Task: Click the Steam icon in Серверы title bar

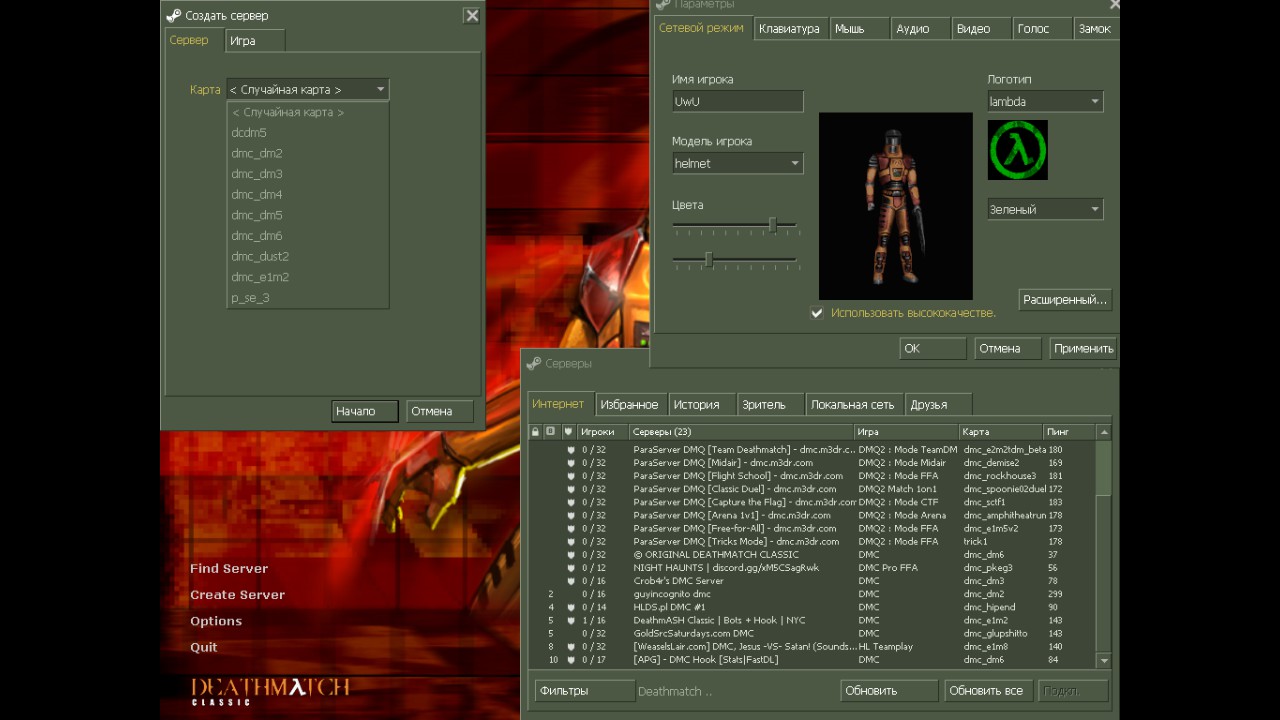Action: point(536,363)
